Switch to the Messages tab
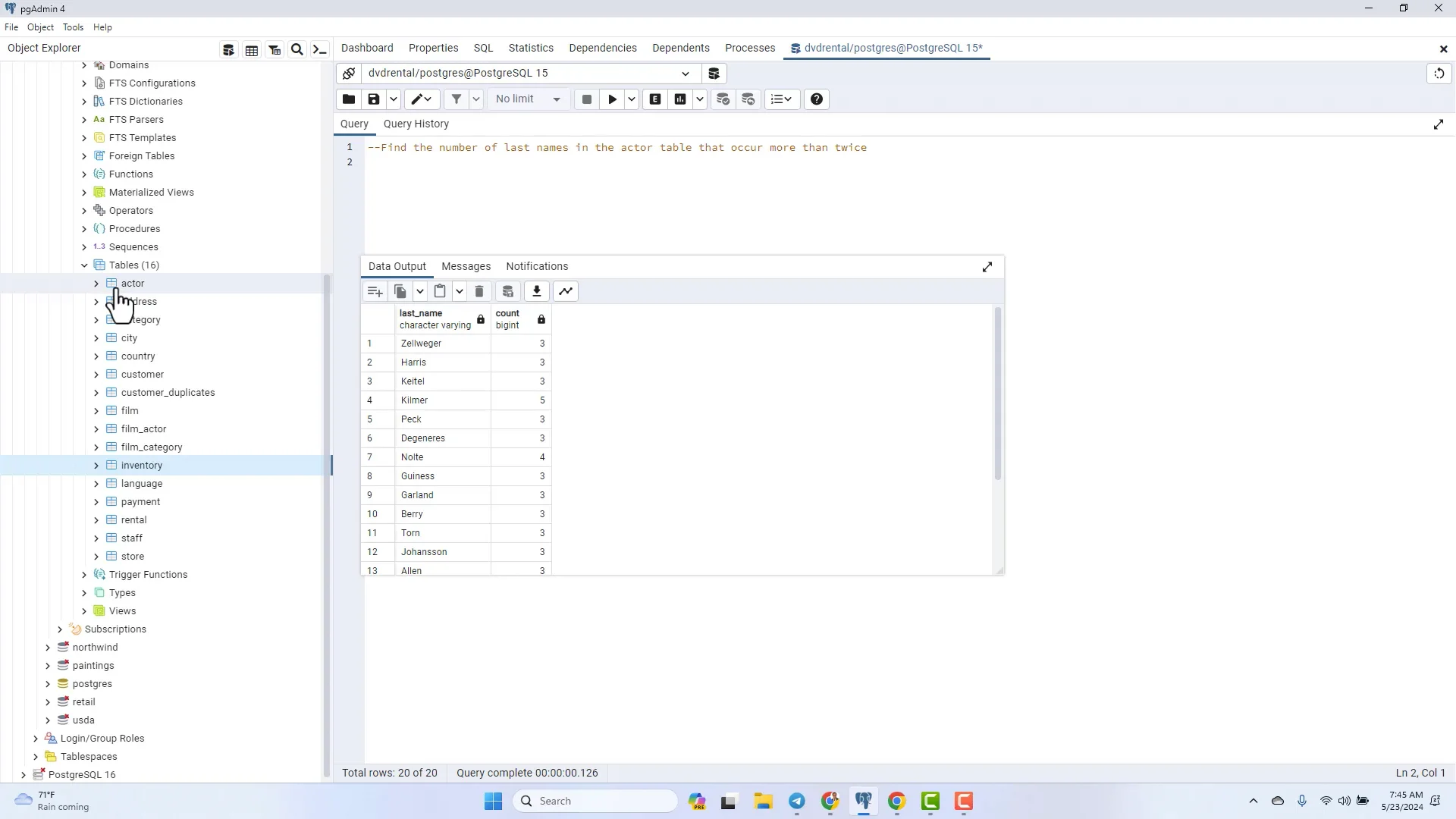This screenshot has height=819, width=1456. tap(466, 266)
